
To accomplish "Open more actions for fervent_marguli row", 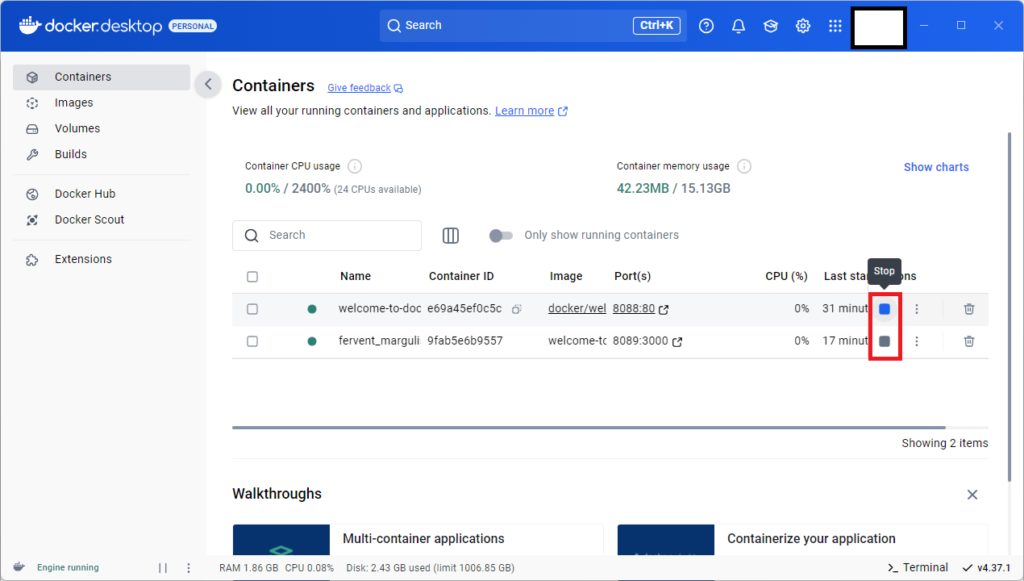I will 916,341.
